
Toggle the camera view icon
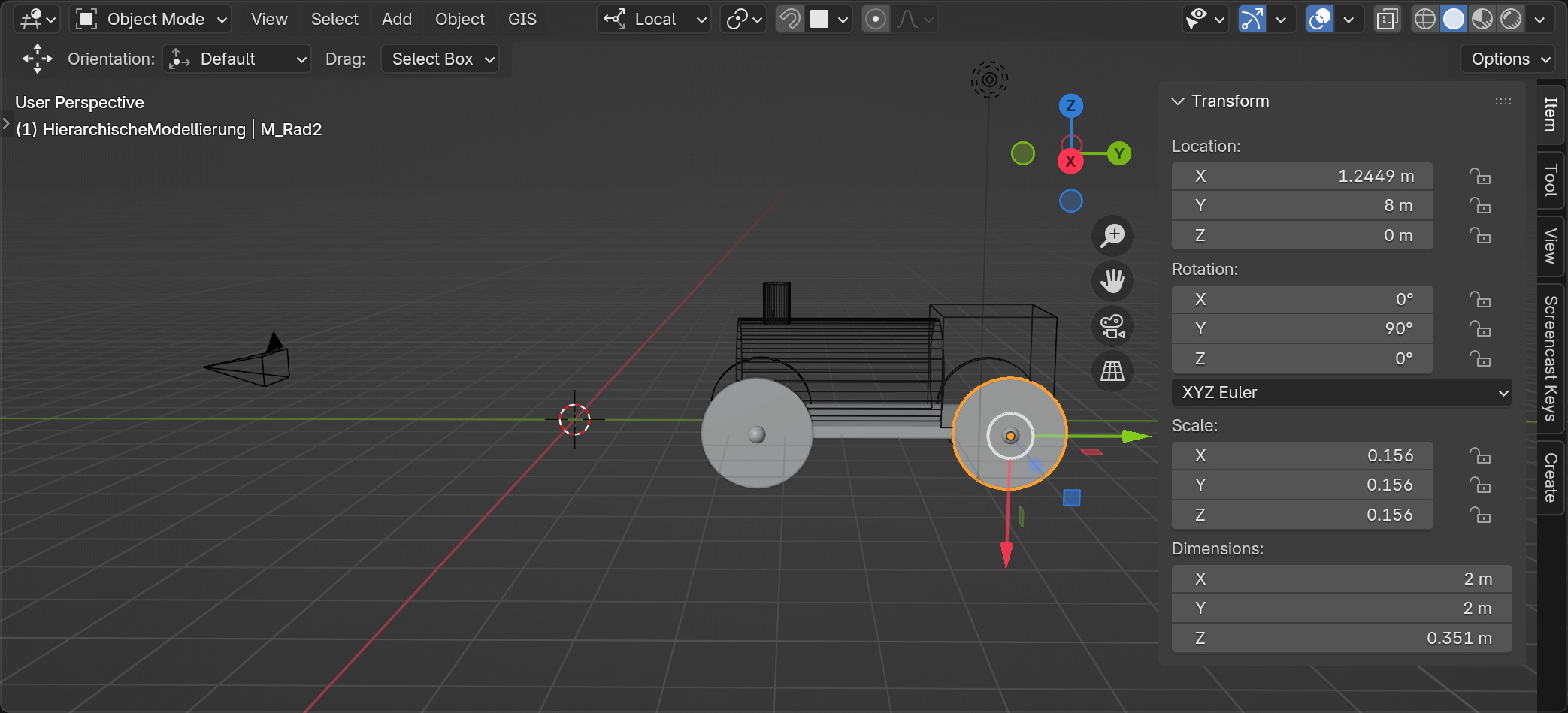1112,326
